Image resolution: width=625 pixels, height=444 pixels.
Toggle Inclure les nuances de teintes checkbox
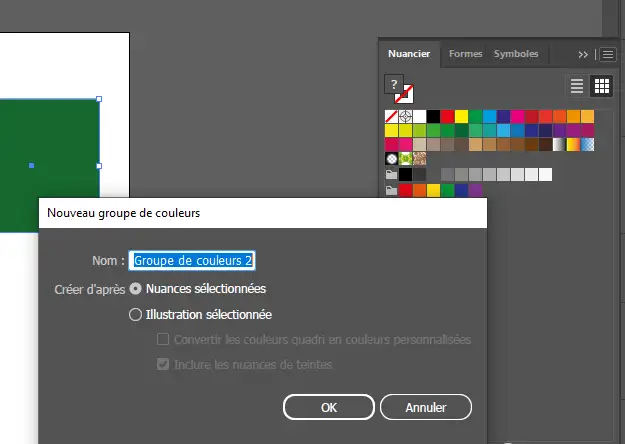(164, 365)
